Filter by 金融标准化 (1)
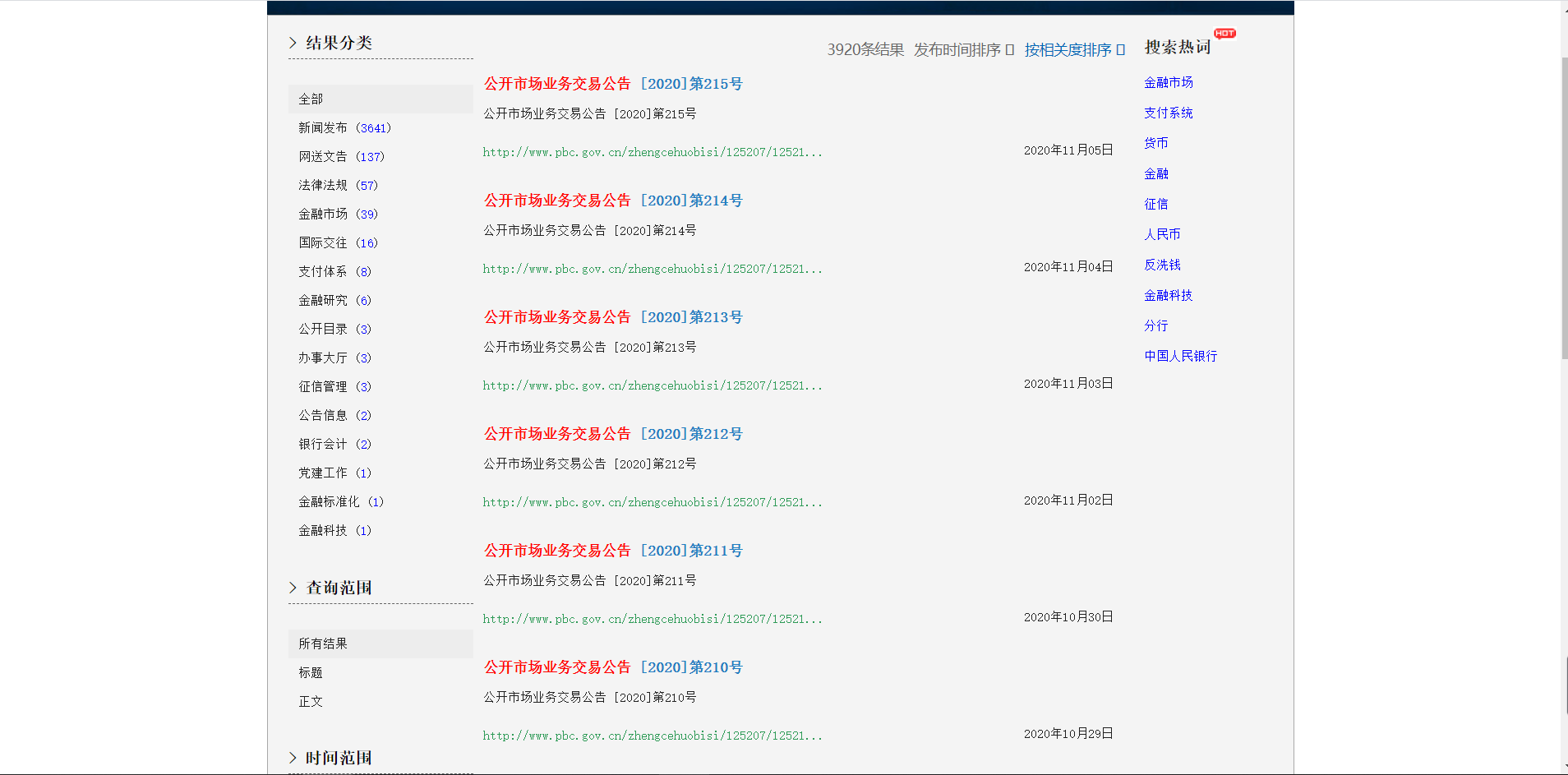 tap(341, 502)
